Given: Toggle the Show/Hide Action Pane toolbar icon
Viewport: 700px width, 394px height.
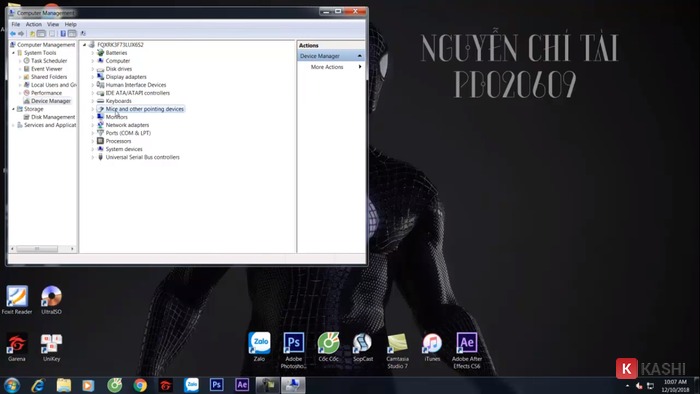Looking at the screenshot, I should (72, 33).
